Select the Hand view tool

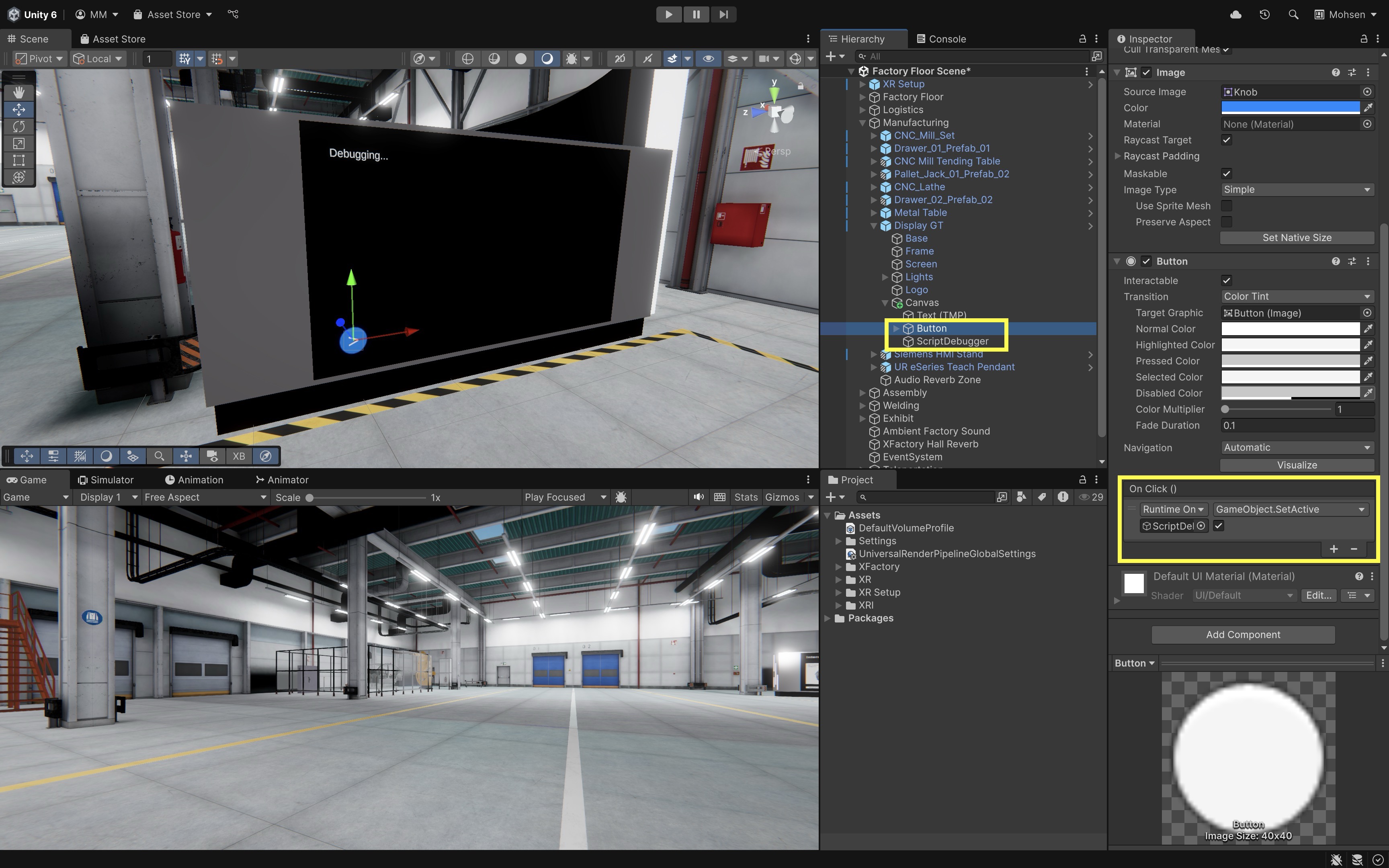18,92
